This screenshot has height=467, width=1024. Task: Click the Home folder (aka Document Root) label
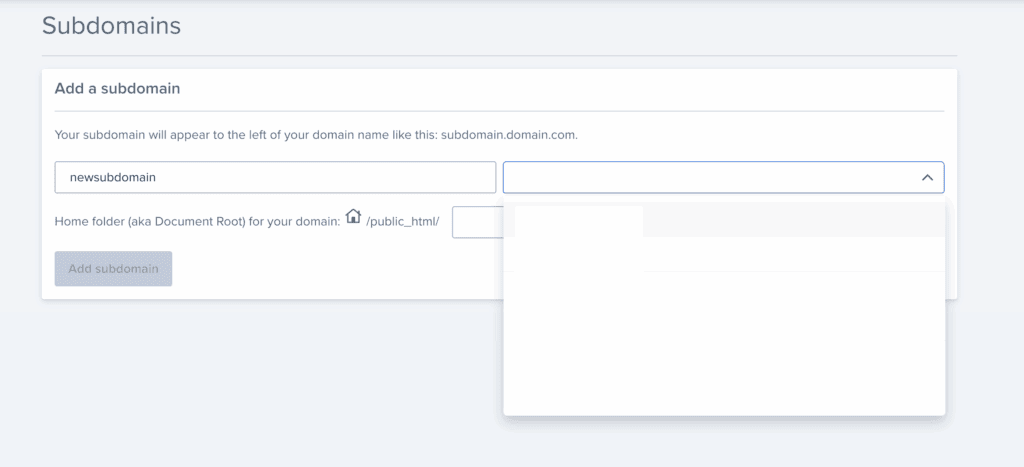coord(197,221)
